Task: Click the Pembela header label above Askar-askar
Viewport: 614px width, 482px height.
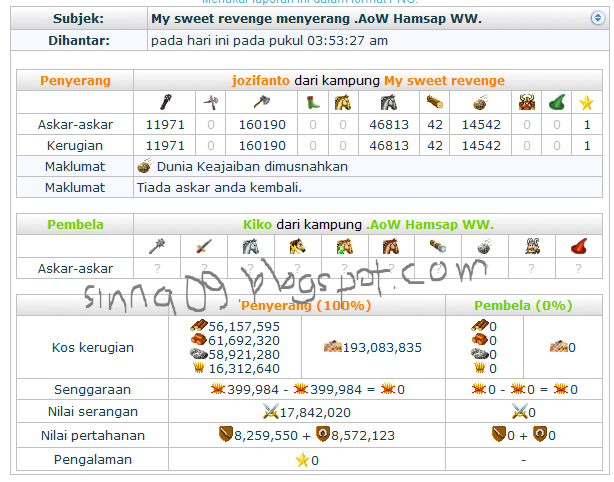Action: coord(75,225)
